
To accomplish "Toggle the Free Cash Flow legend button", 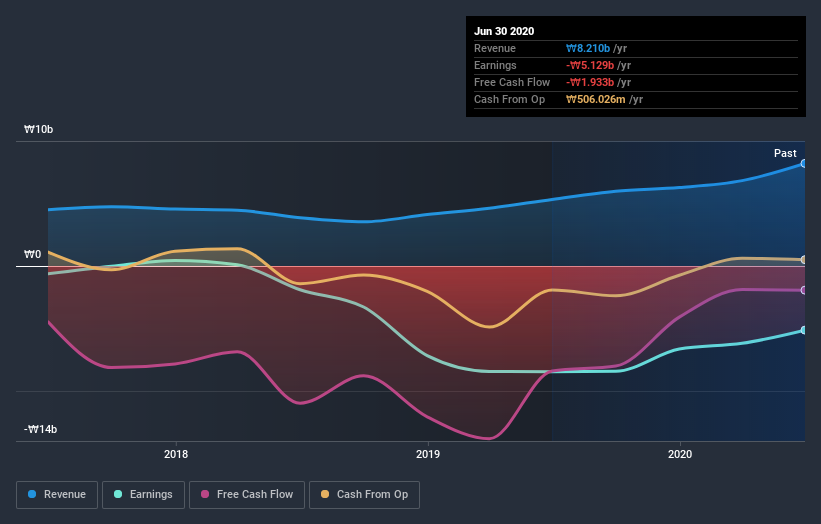I will [247, 495].
